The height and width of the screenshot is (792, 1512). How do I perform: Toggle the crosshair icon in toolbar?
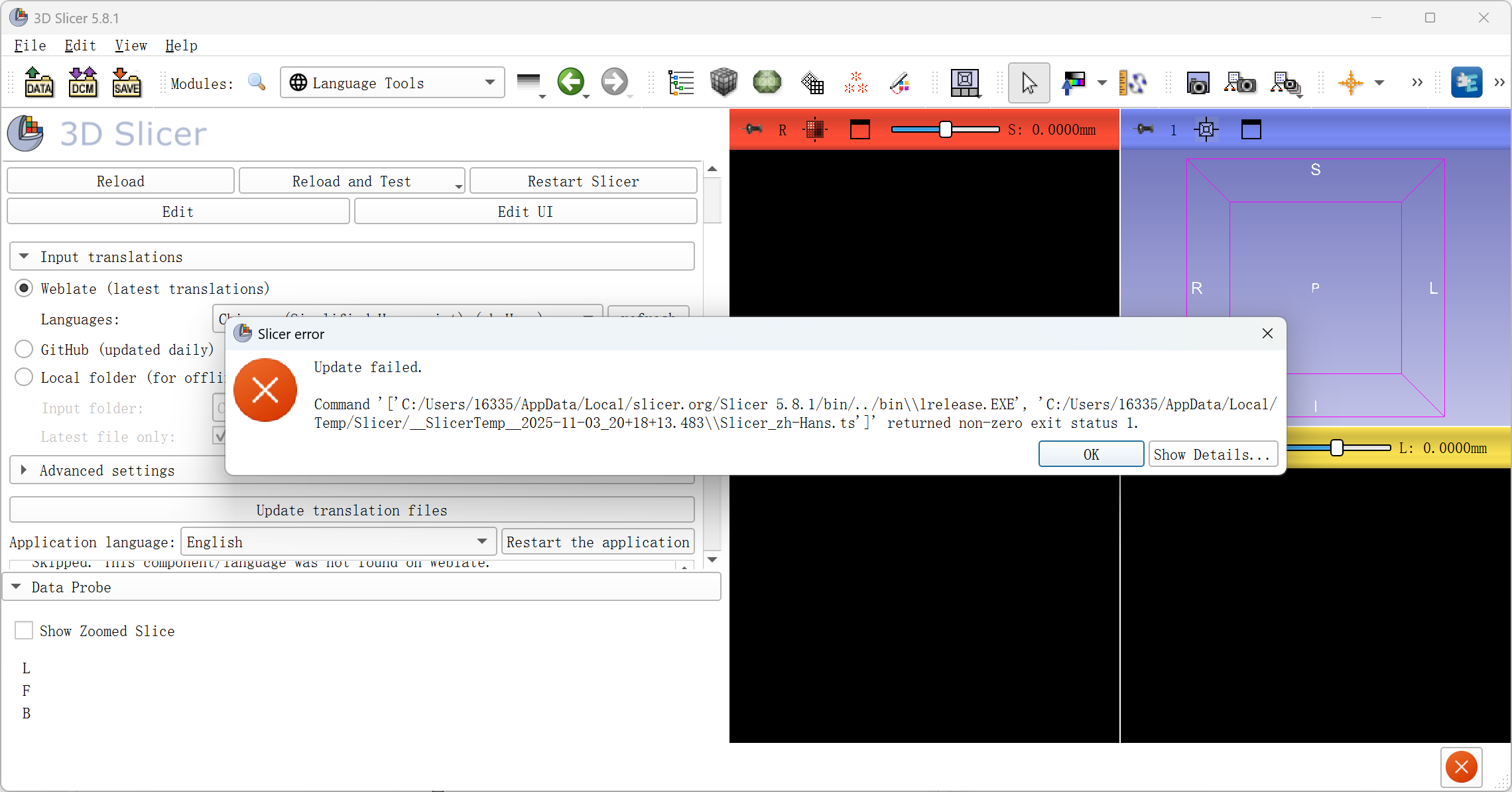[1350, 83]
